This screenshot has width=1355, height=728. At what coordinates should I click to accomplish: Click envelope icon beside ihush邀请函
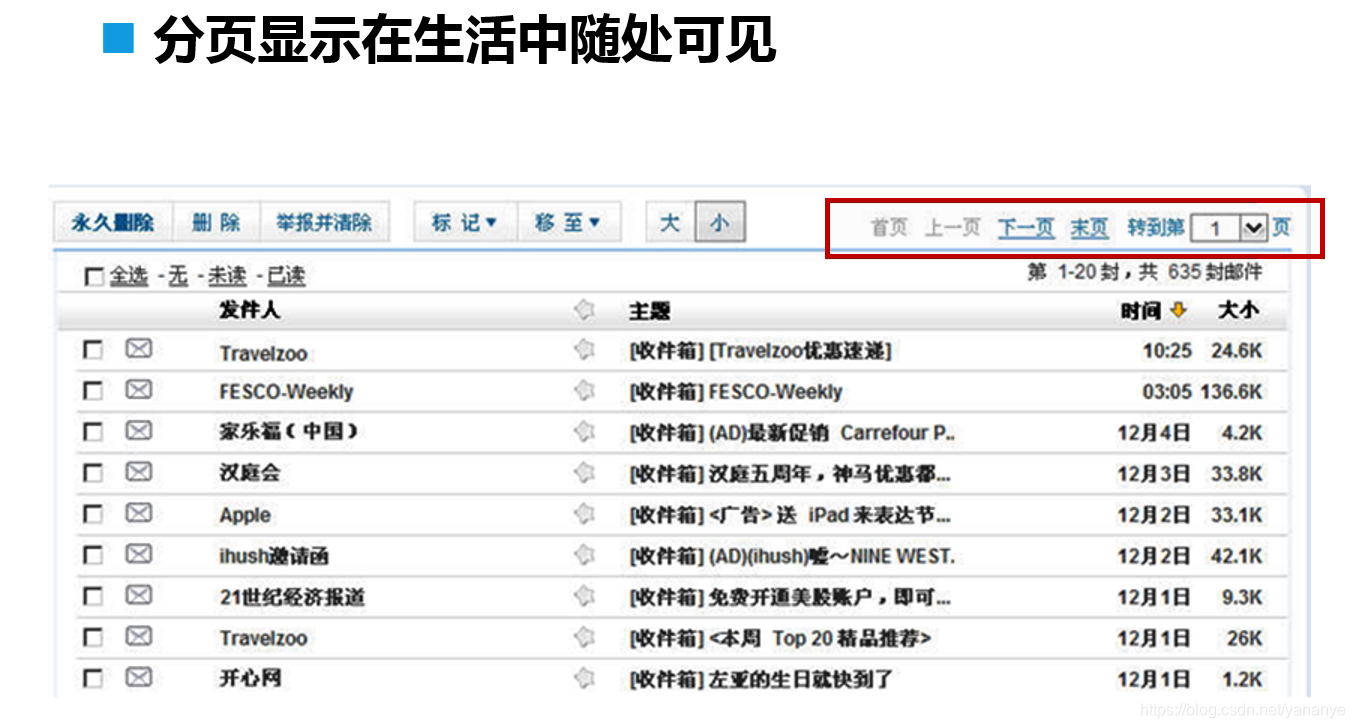tap(138, 554)
